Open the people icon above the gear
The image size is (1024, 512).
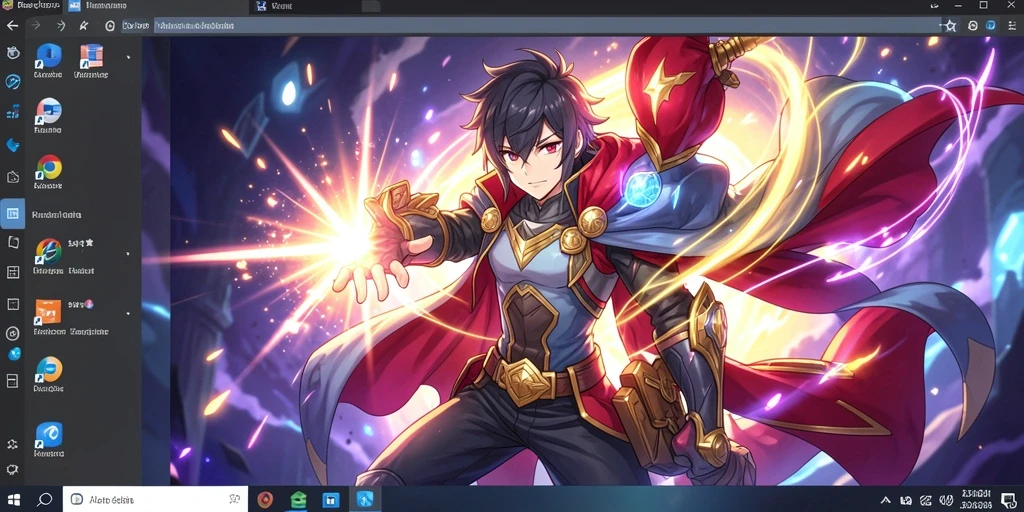pyautogui.click(x=12, y=445)
